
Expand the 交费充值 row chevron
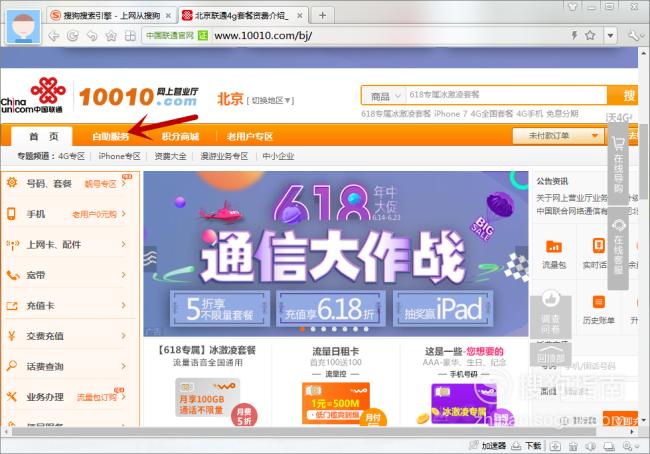point(124,335)
